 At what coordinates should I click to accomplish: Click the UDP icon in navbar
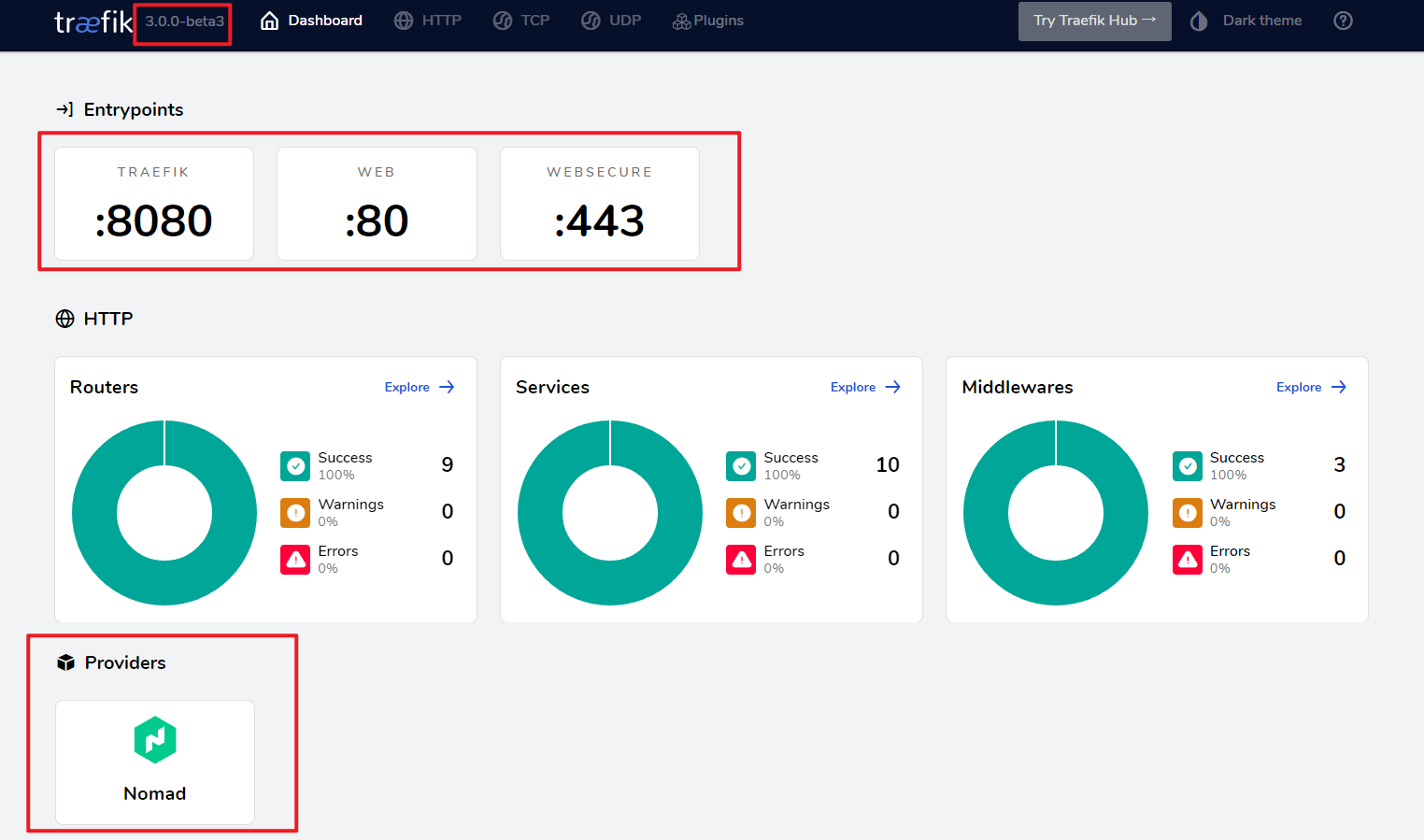[591, 21]
